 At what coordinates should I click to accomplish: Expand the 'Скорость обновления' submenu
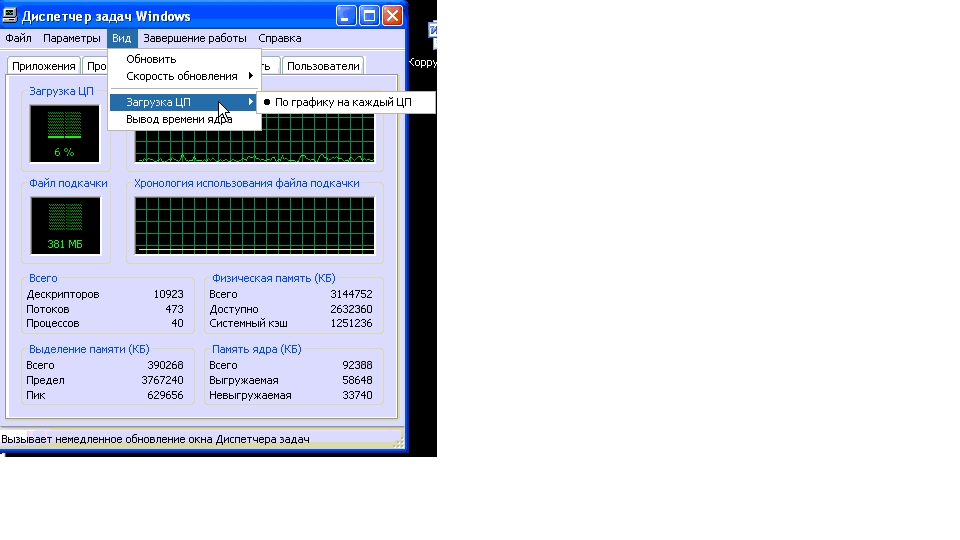(x=184, y=76)
